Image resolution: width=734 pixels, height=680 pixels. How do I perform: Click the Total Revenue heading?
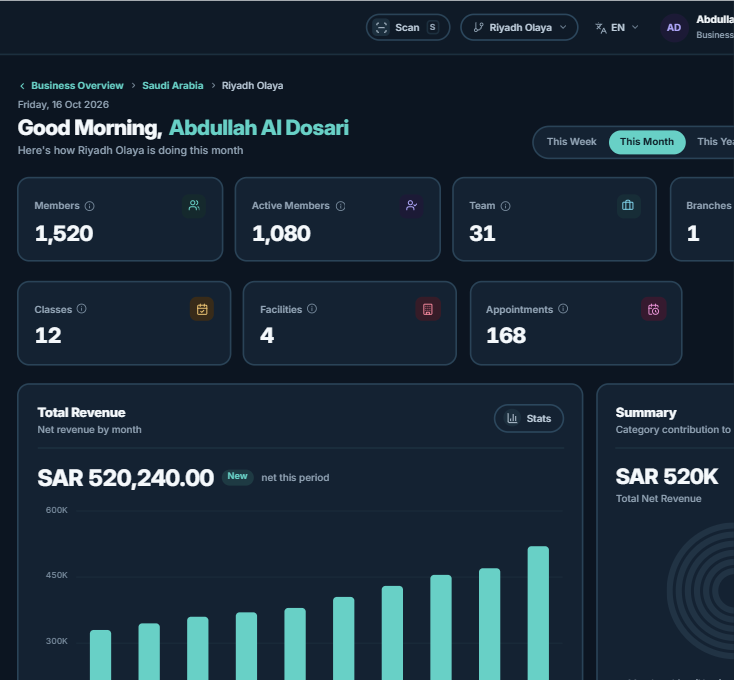click(81, 413)
